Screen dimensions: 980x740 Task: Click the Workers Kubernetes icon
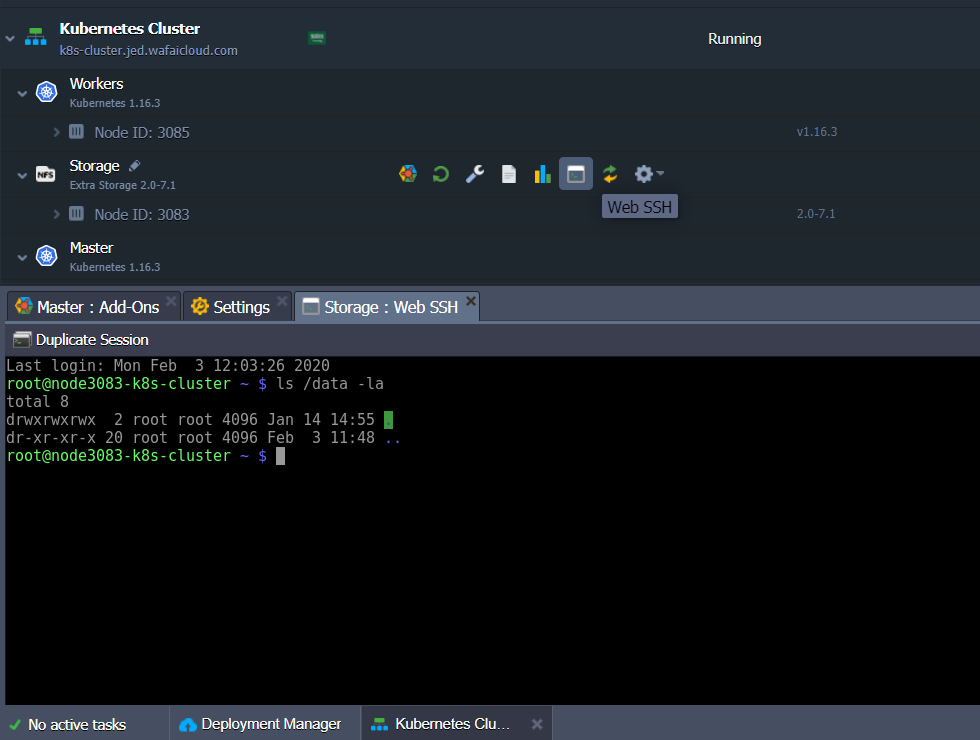[x=46, y=92]
